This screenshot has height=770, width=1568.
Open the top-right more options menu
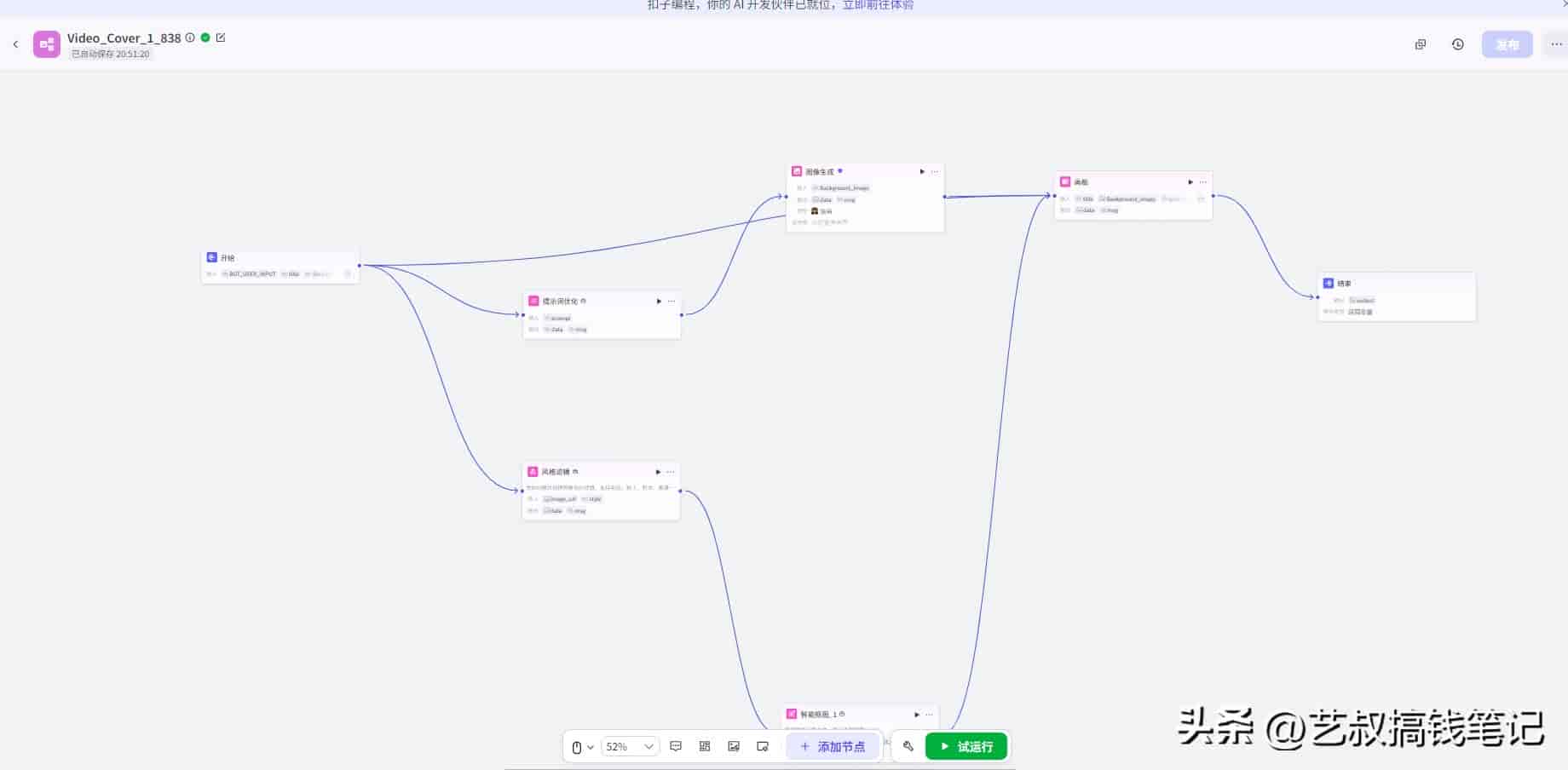tap(1556, 44)
